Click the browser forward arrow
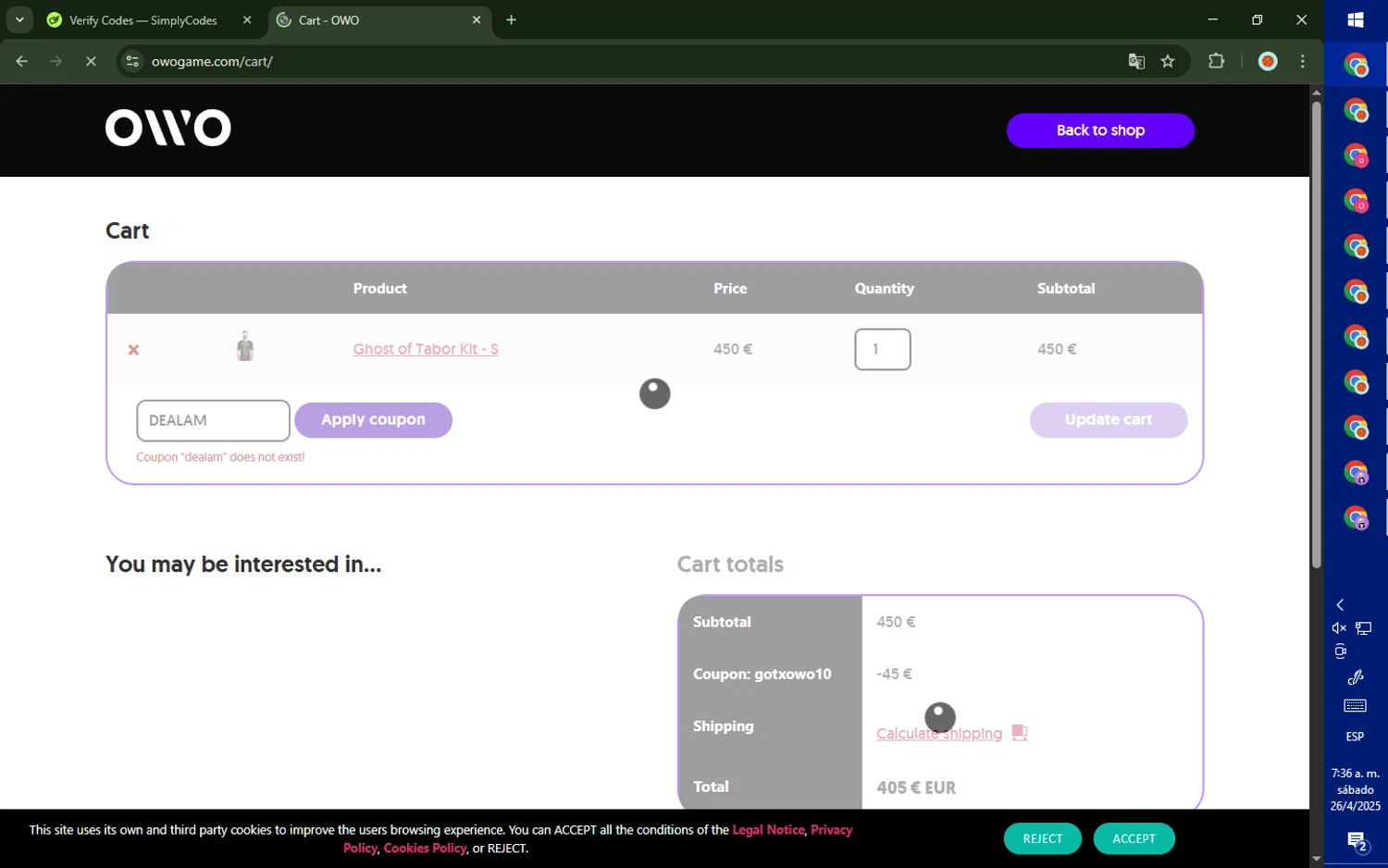 click(56, 61)
